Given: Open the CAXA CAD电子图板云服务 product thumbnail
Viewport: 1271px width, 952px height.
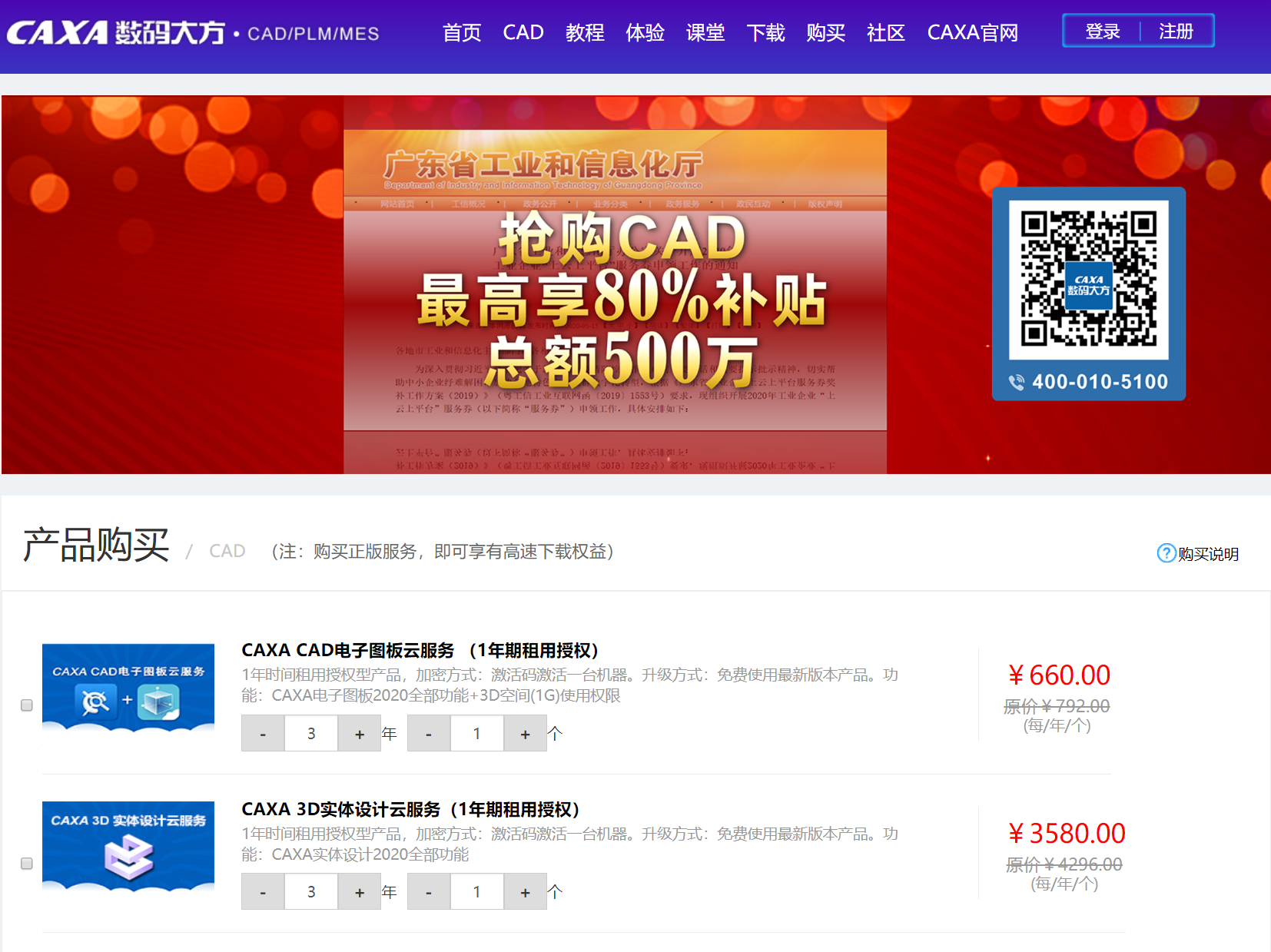Looking at the screenshot, I should coord(128,688).
